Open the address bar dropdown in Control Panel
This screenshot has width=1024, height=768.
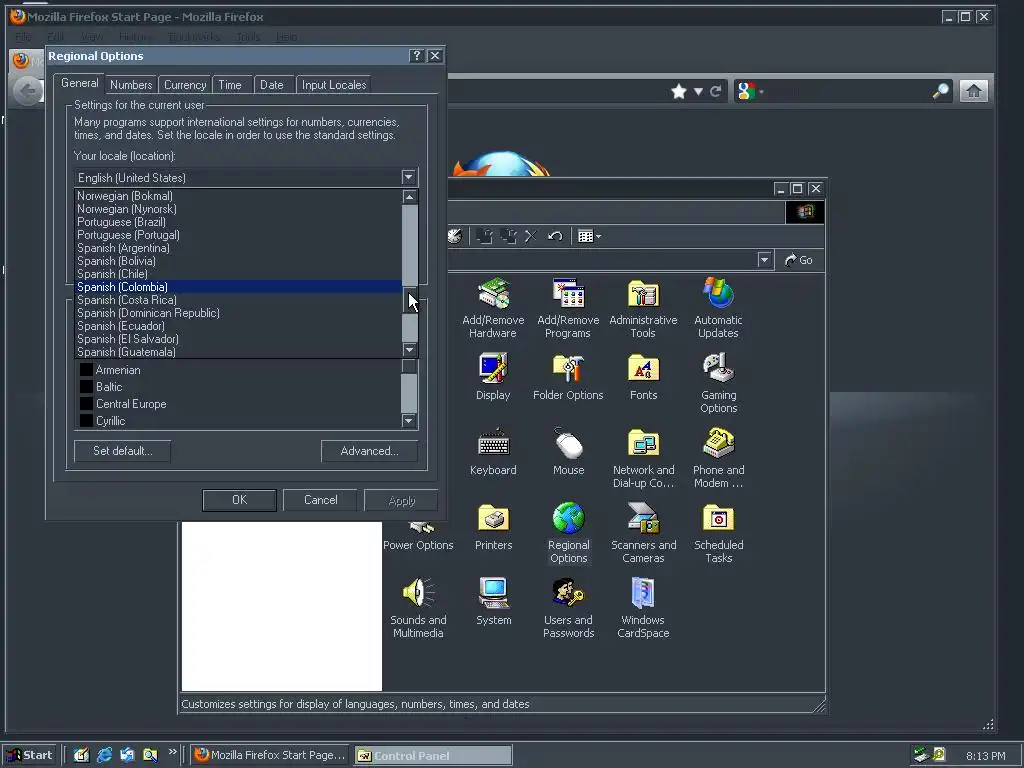764,260
